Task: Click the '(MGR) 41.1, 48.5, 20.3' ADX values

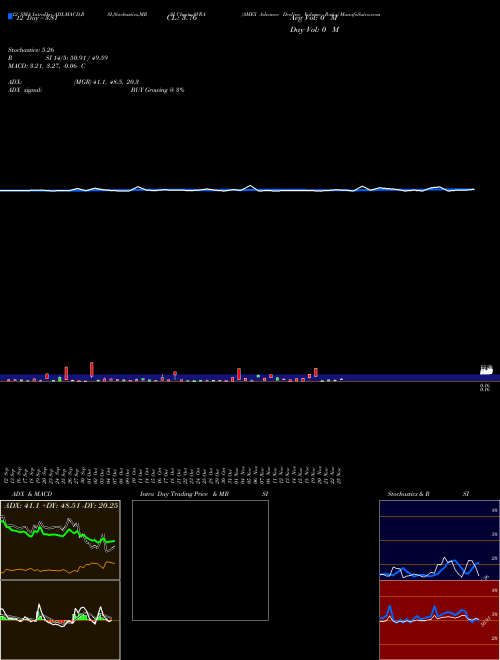Action: (106, 82)
